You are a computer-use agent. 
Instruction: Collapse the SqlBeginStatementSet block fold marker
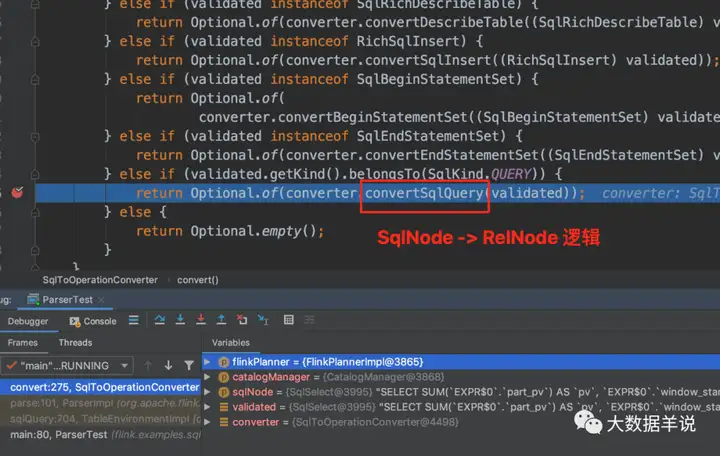(35, 79)
